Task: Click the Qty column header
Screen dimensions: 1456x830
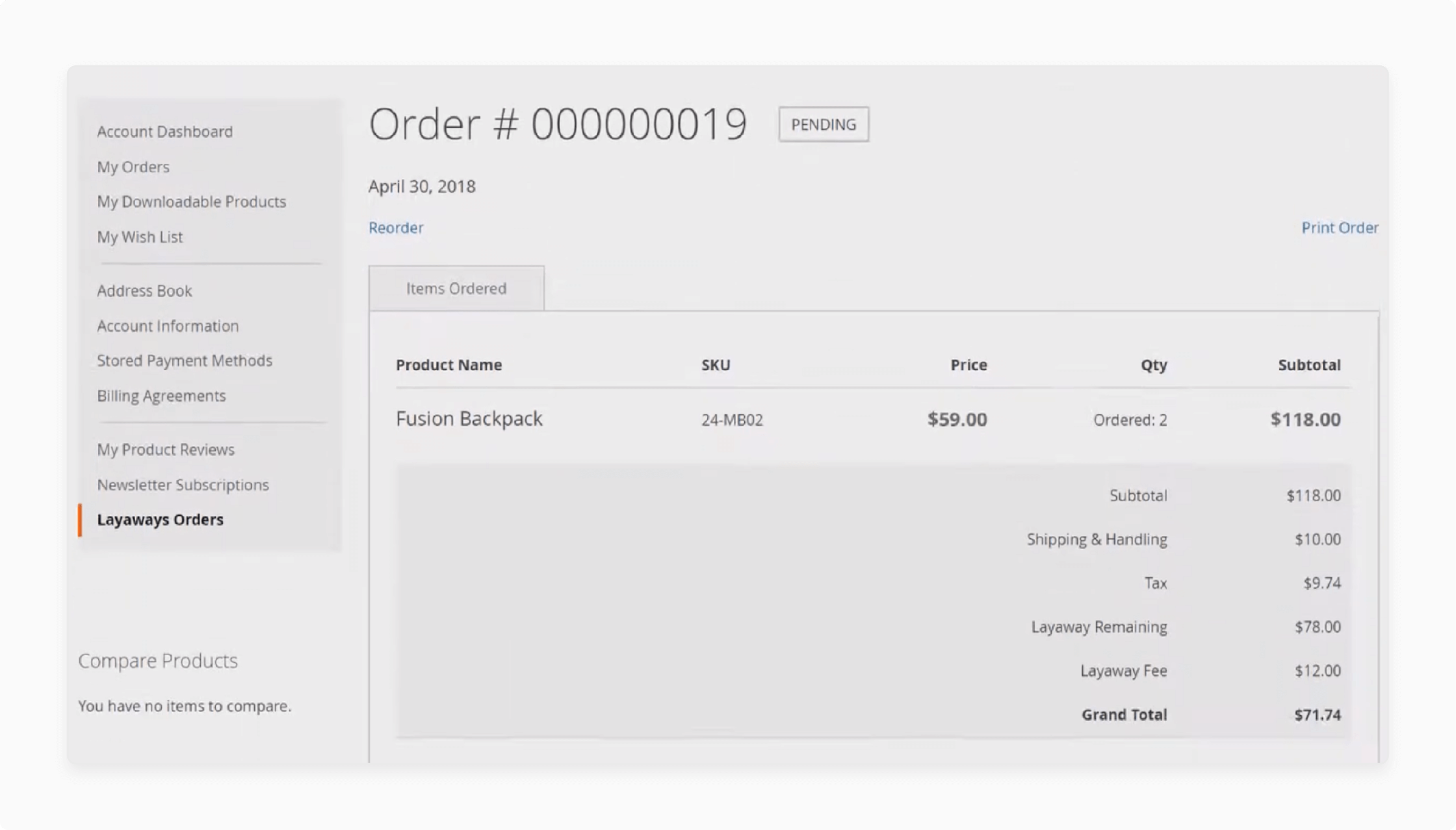Action: pos(1154,365)
